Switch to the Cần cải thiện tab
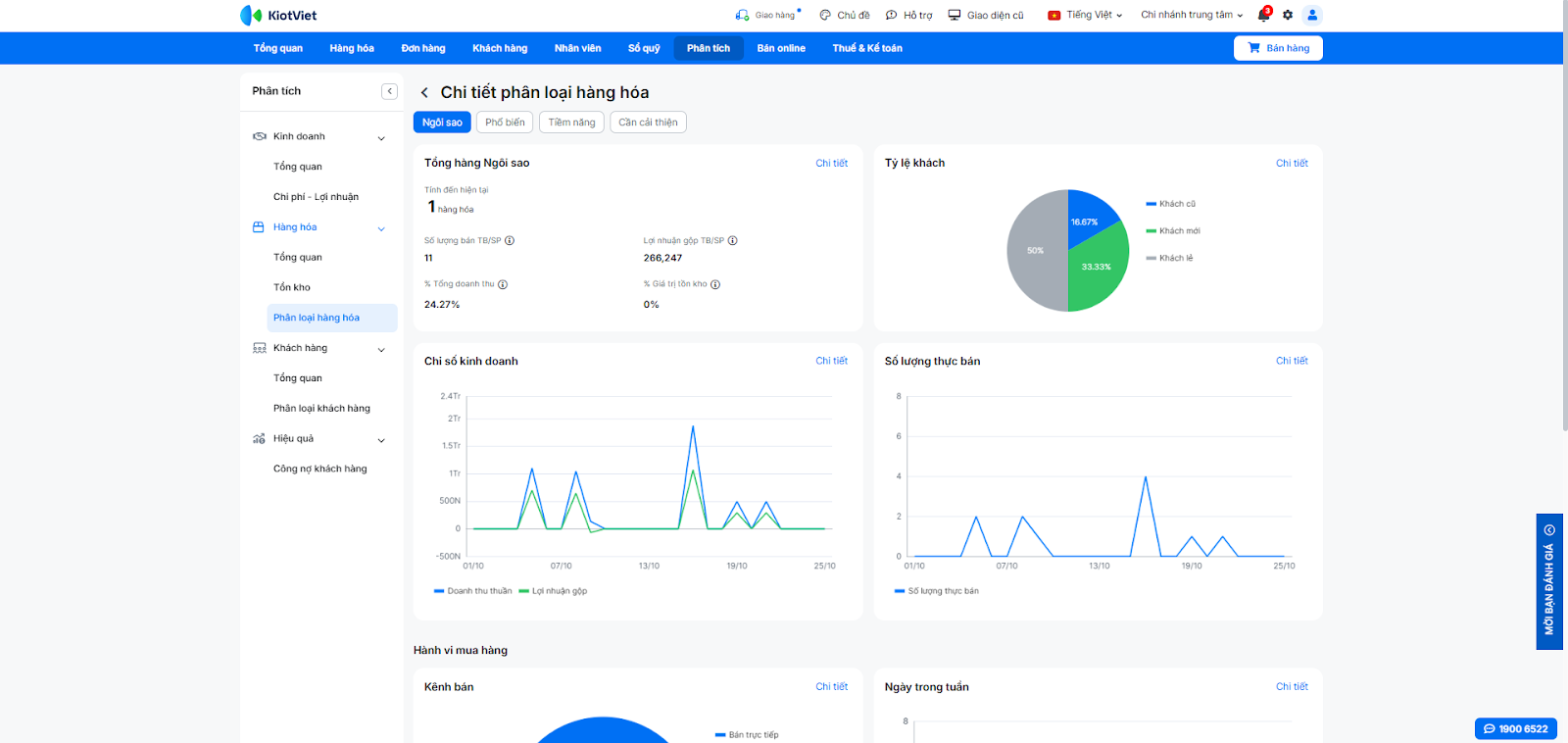Viewport: 1568px width, 743px height. click(648, 123)
